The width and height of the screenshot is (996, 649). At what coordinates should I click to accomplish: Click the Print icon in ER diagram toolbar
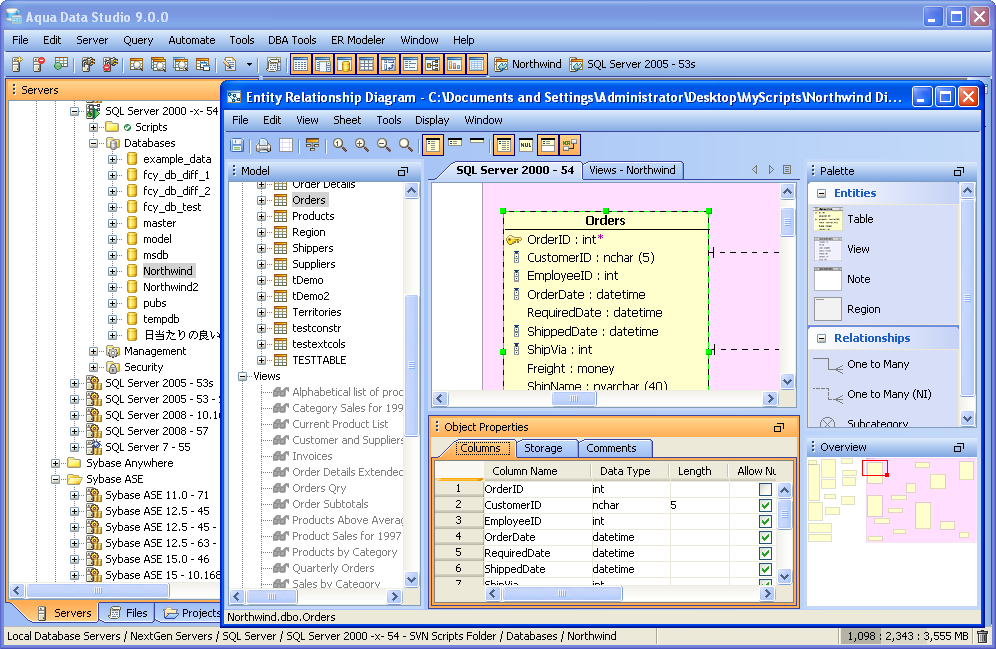[x=263, y=145]
